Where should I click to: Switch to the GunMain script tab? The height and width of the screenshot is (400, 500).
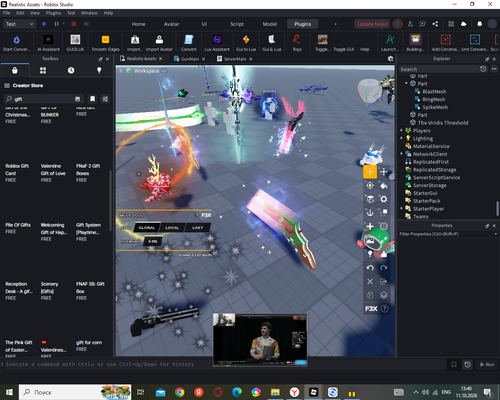click(x=190, y=59)
